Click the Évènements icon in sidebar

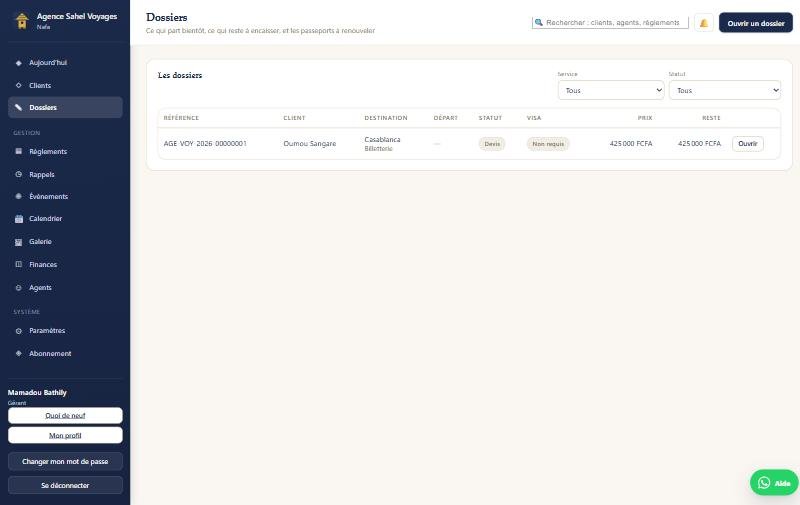(19, 196)
